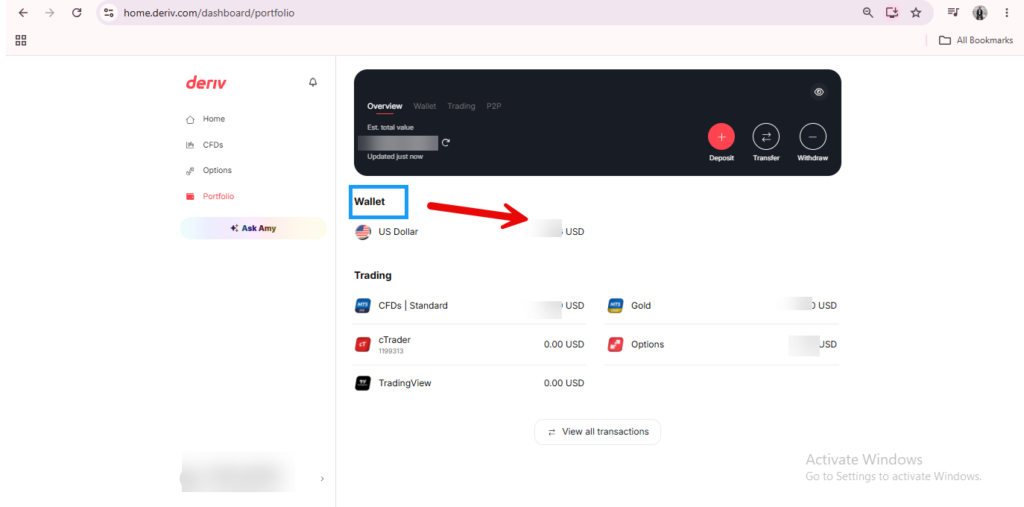Click the cTrader ID 1199313
1024x507 pixels.
(x=391, y=351)
